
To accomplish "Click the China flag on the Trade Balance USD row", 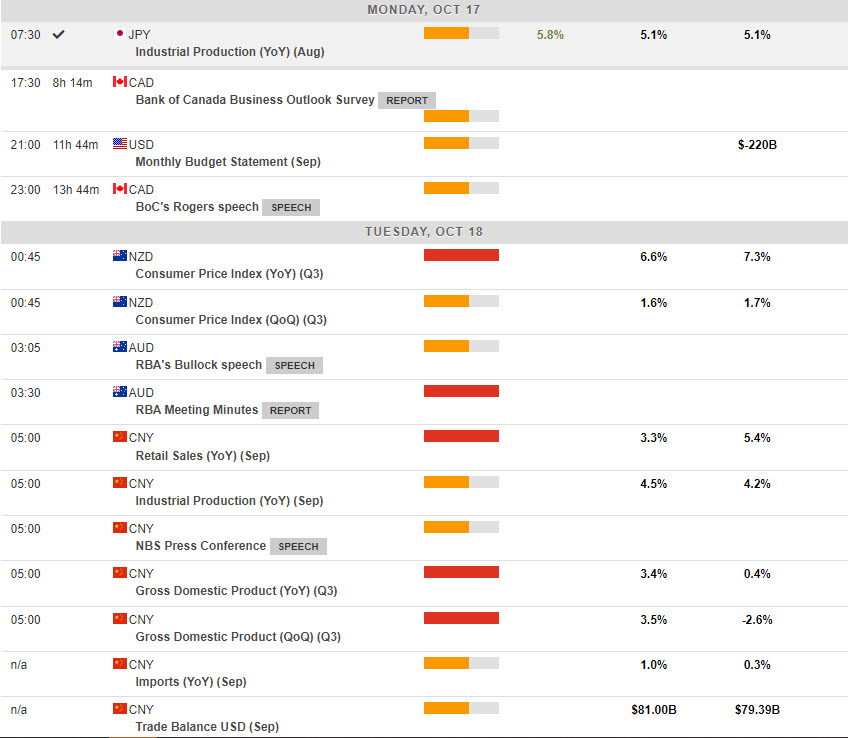I will tap(120, 709).
